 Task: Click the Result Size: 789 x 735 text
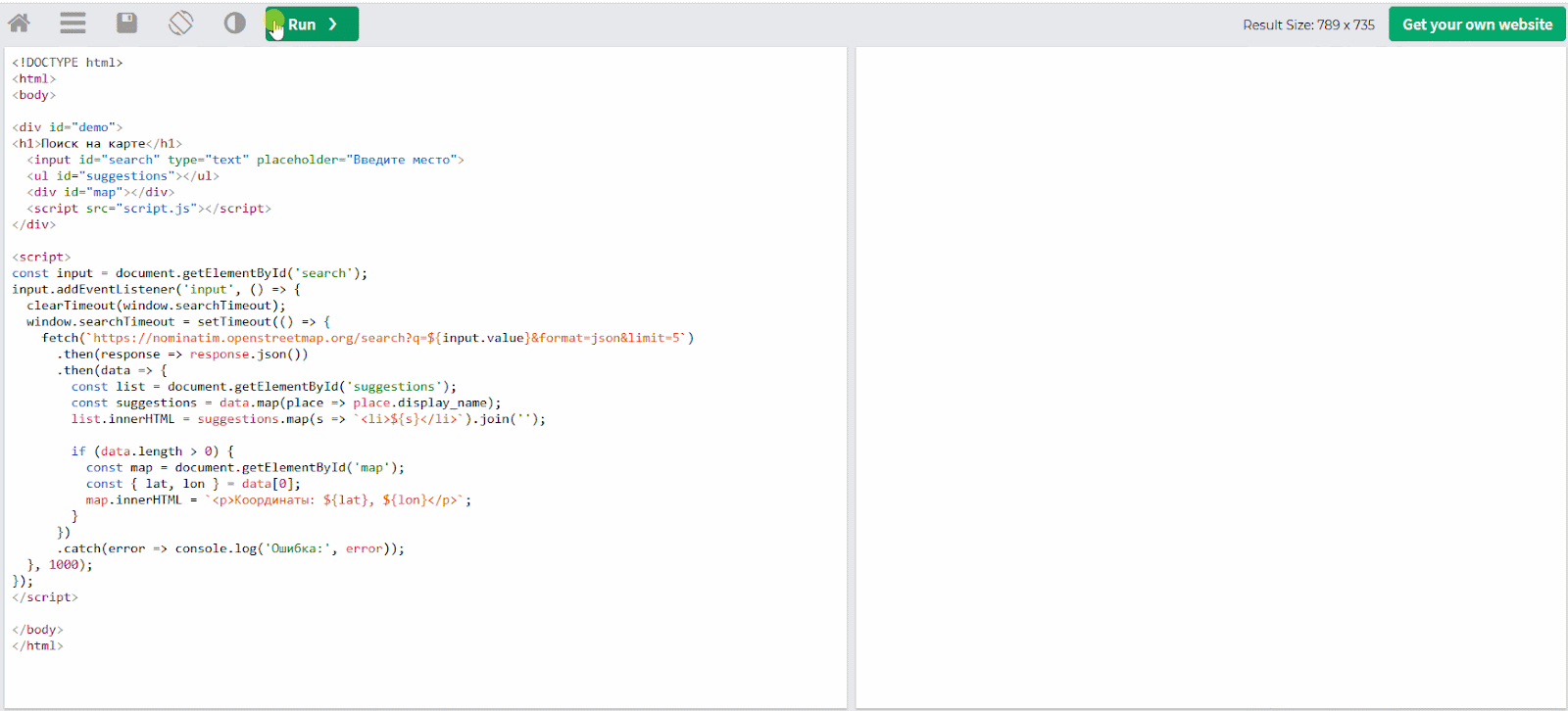coord(1308,24)
